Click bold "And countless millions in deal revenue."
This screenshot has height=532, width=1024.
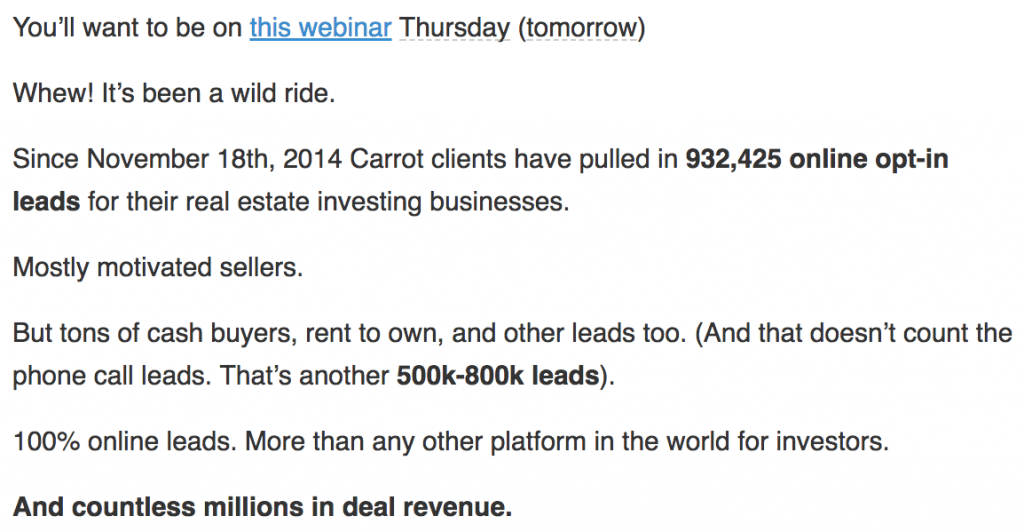(x=262, y=506)
